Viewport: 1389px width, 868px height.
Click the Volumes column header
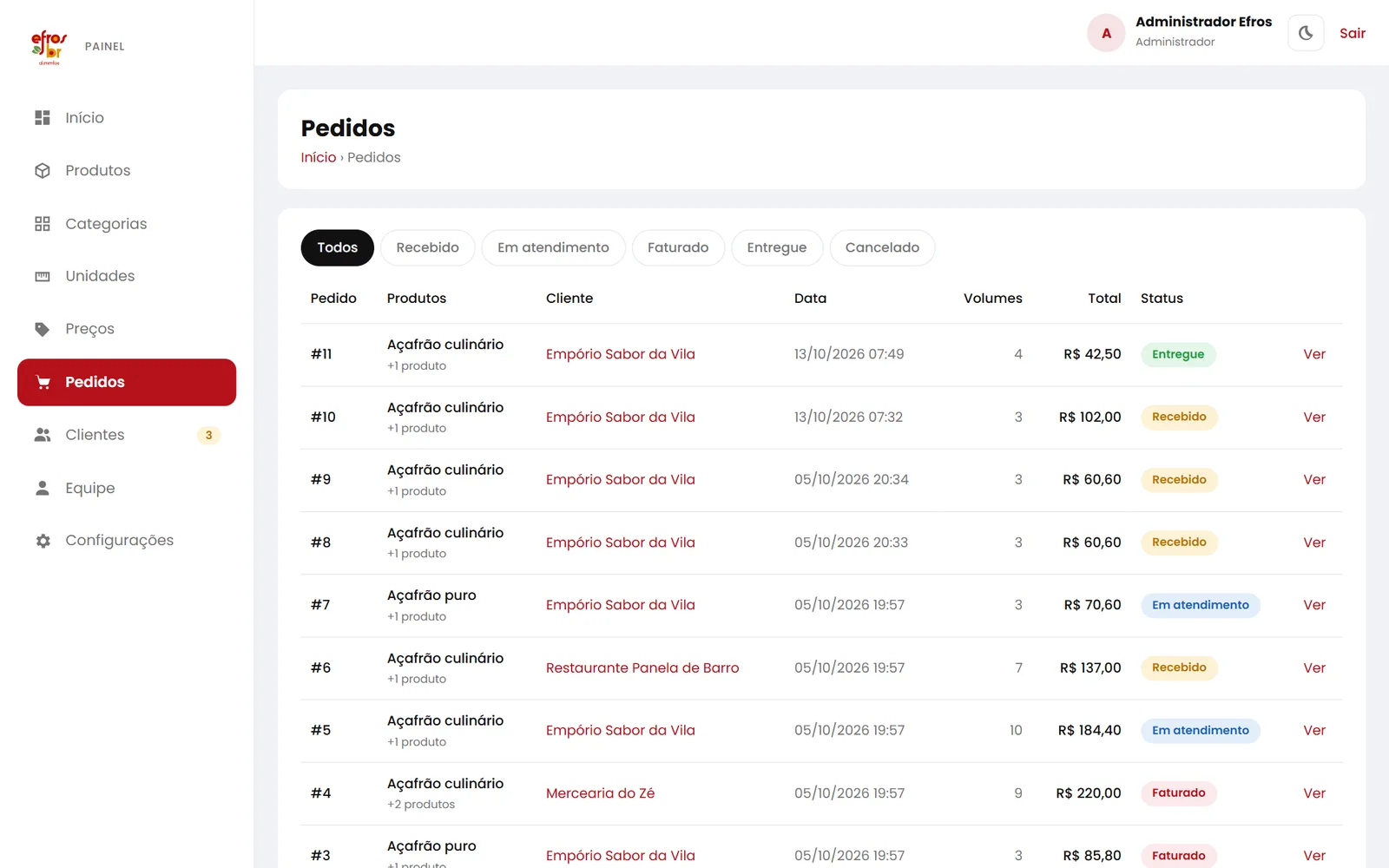coord(992,298)
